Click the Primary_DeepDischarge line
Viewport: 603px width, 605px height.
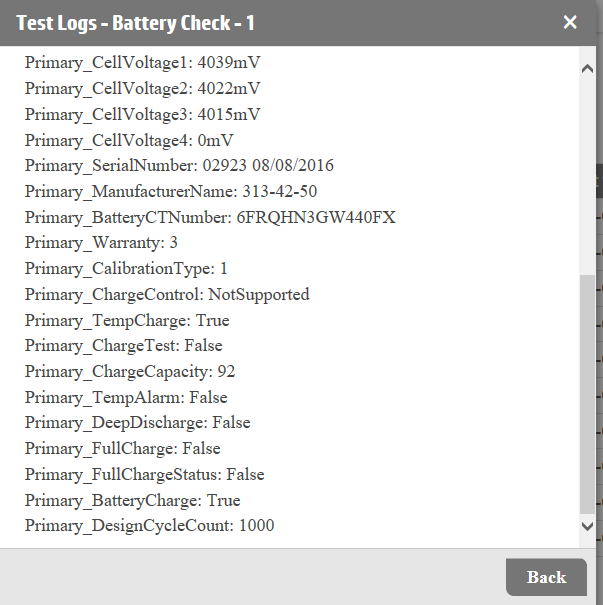click(137, 423)
